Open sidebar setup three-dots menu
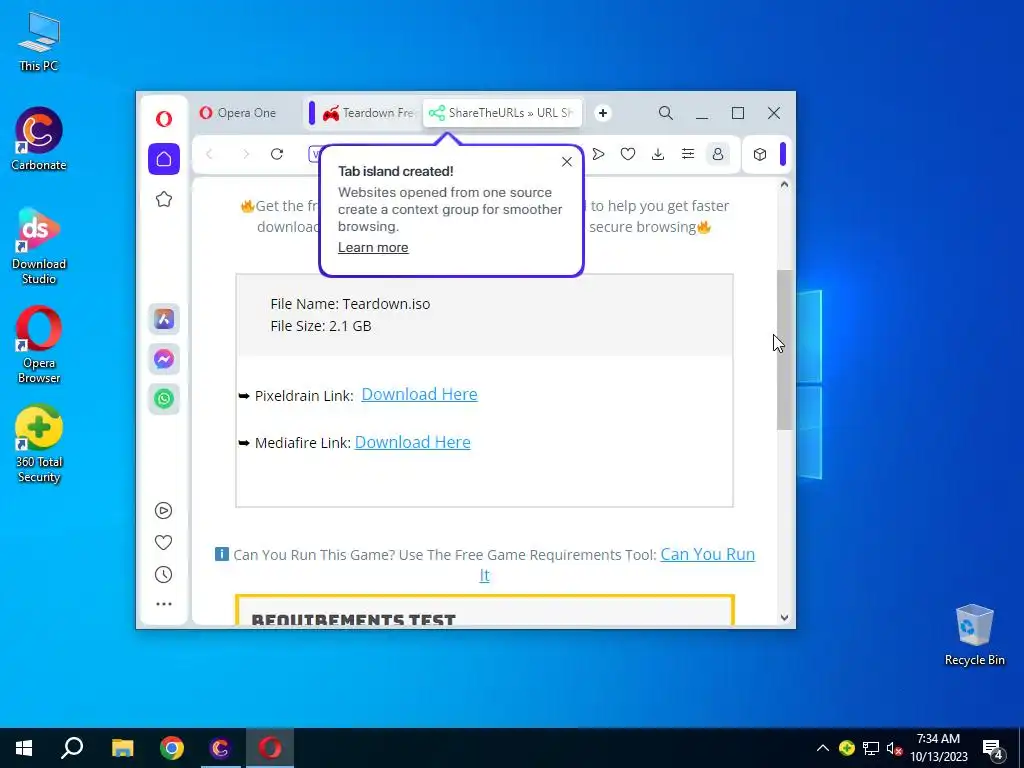 (x=164, y=604)
